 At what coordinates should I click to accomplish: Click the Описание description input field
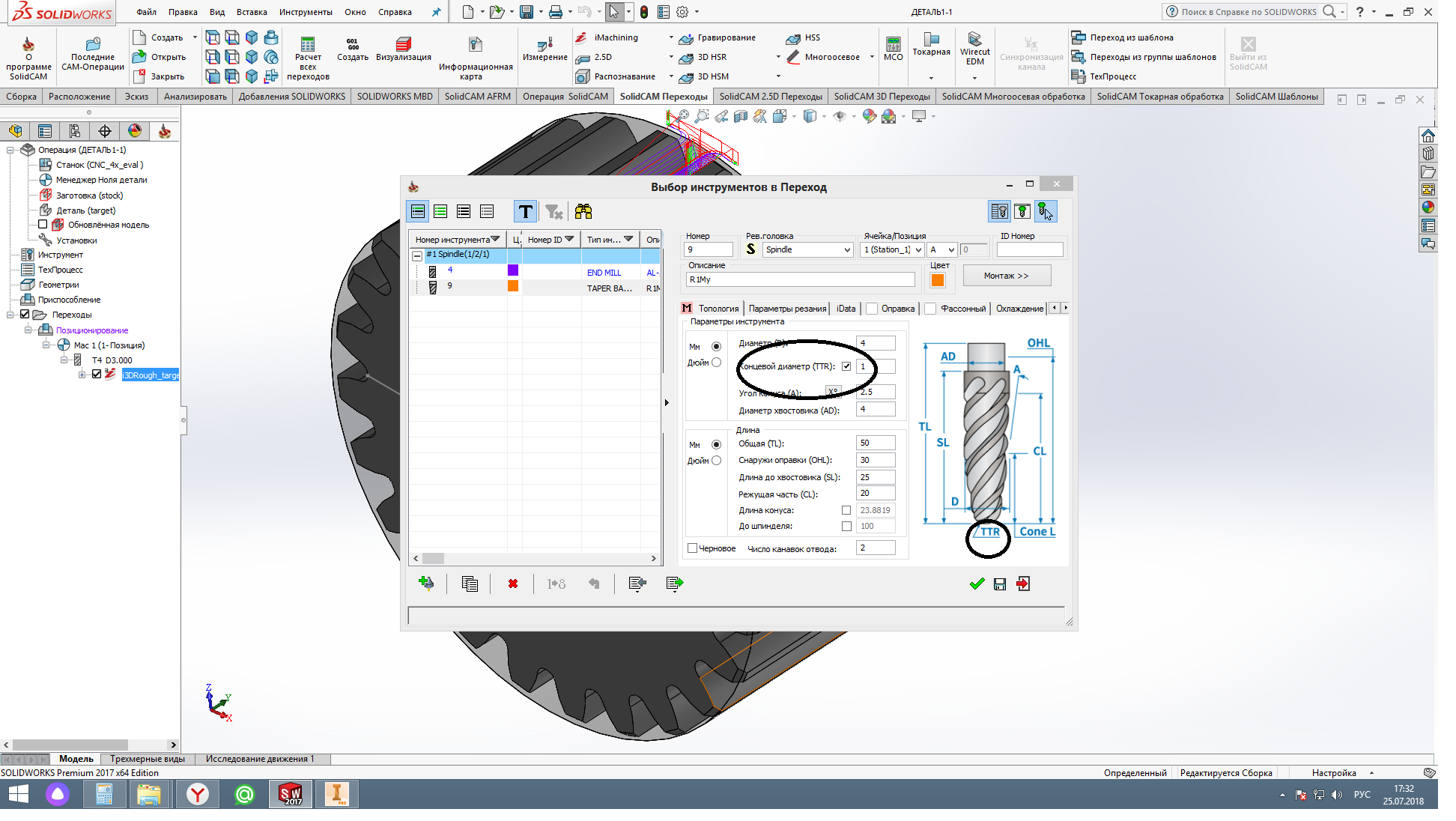click(x=800, y=279)
